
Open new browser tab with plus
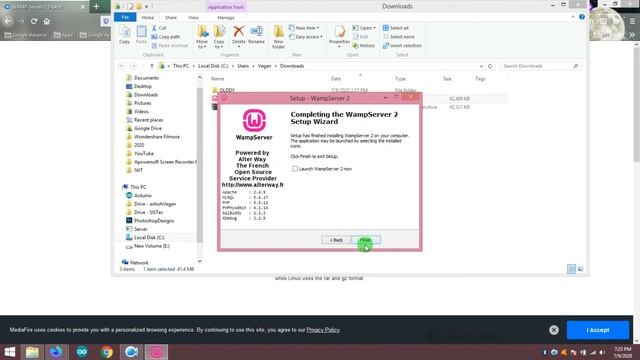coord(96,7)
